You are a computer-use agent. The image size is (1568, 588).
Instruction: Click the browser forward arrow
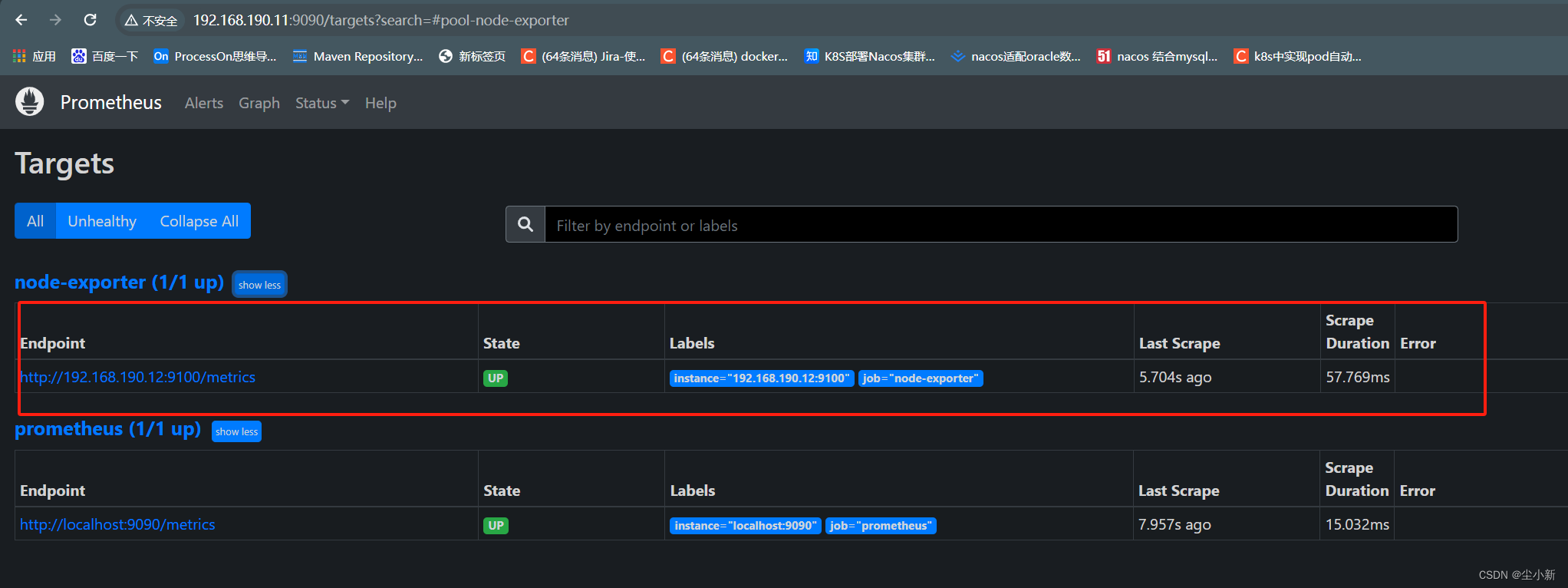[x=55, y=20]
